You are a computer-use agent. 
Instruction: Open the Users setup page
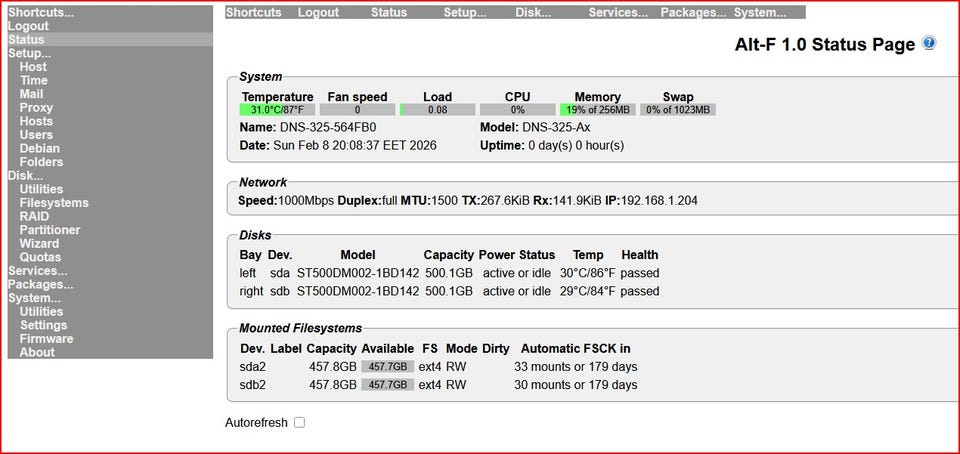tap(36, 134)
